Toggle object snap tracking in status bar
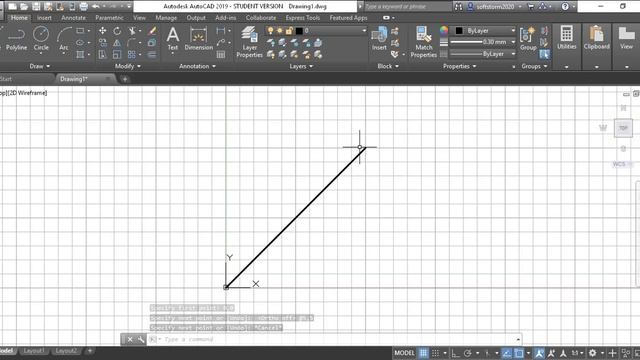 point(507,353)
